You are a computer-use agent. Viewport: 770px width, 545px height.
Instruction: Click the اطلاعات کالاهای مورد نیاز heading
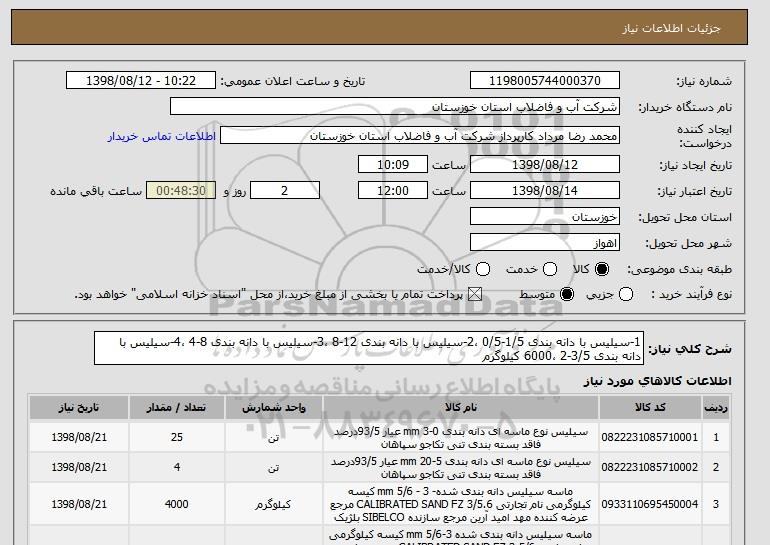coord(658,381)
